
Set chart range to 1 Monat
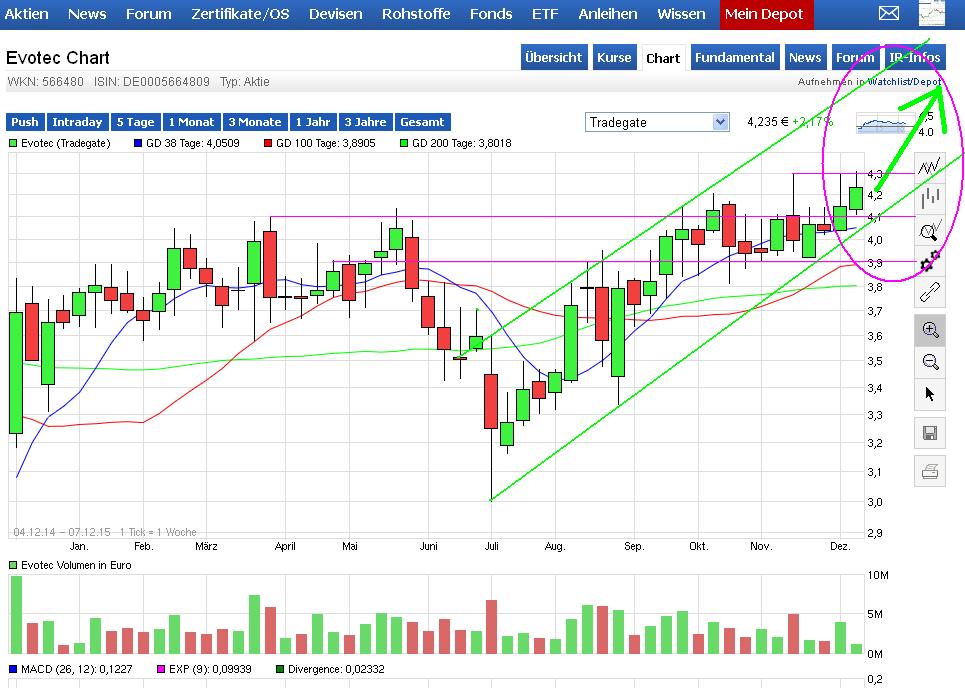click(x=191, y=122)
